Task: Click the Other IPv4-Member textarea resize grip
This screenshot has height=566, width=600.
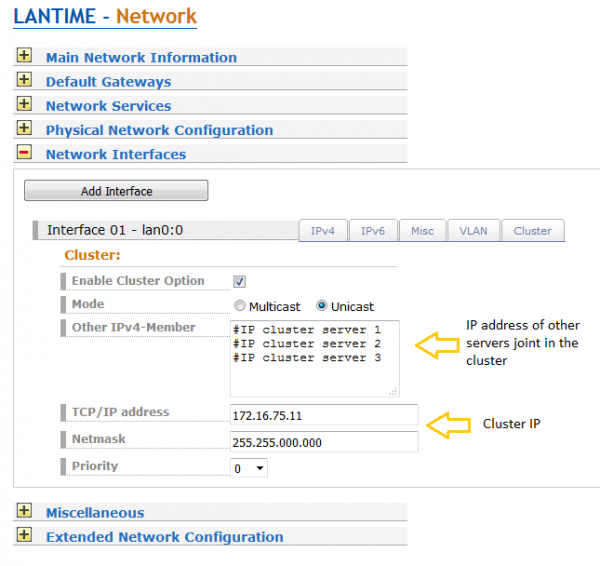Action: (x=393, y=391)
